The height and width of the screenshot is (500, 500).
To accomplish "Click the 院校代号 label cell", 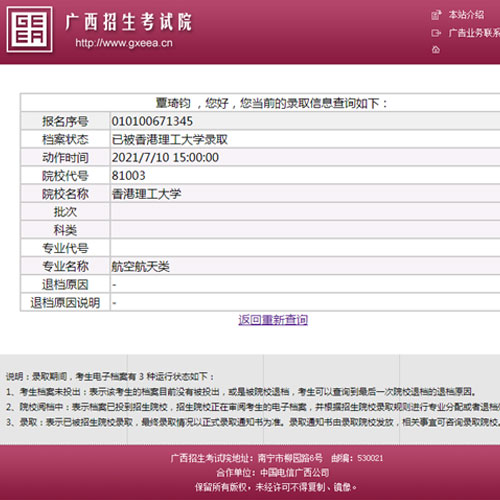I will [65, 176].
